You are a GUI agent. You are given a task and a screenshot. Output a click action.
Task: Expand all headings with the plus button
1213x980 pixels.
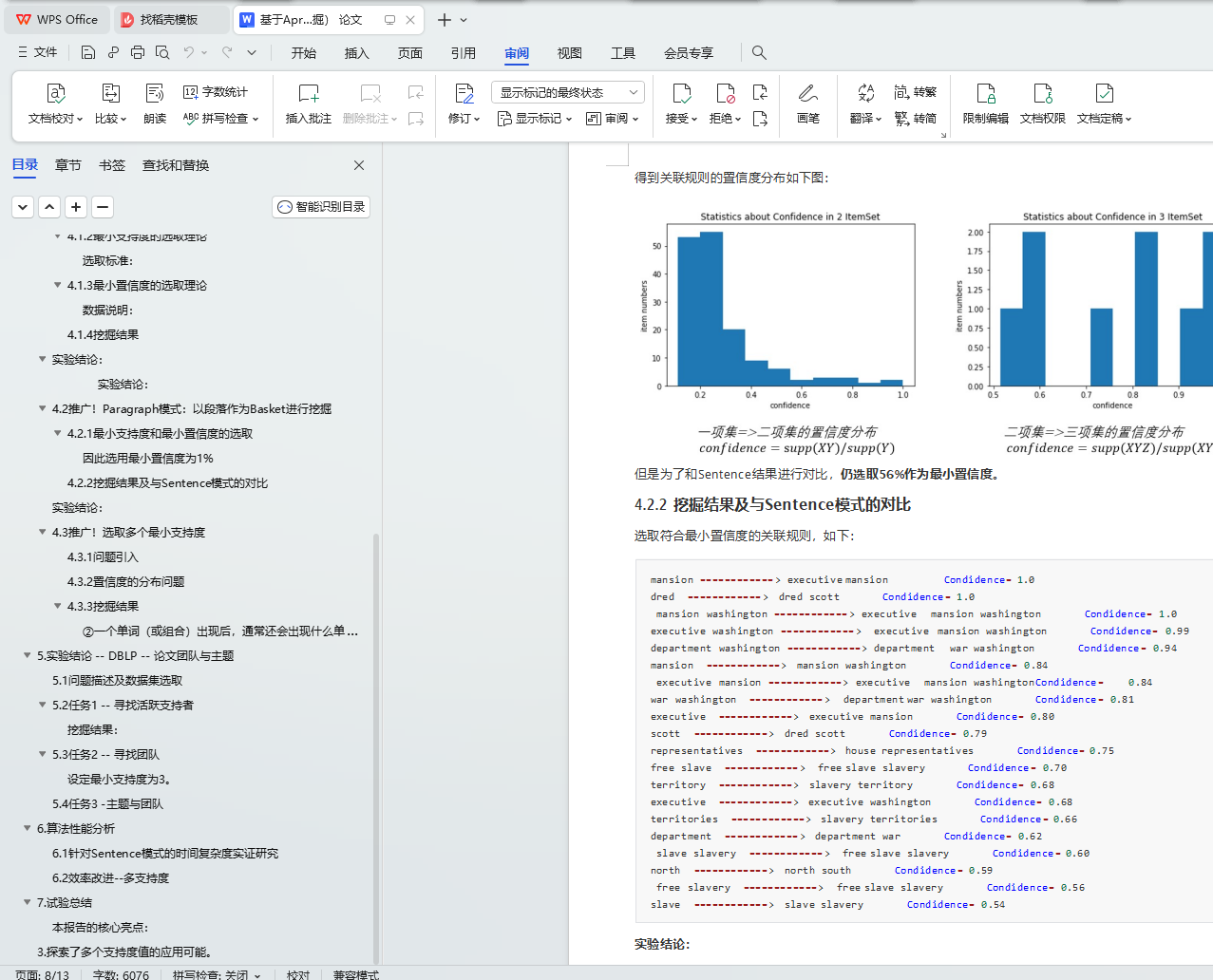coord(76,206)
